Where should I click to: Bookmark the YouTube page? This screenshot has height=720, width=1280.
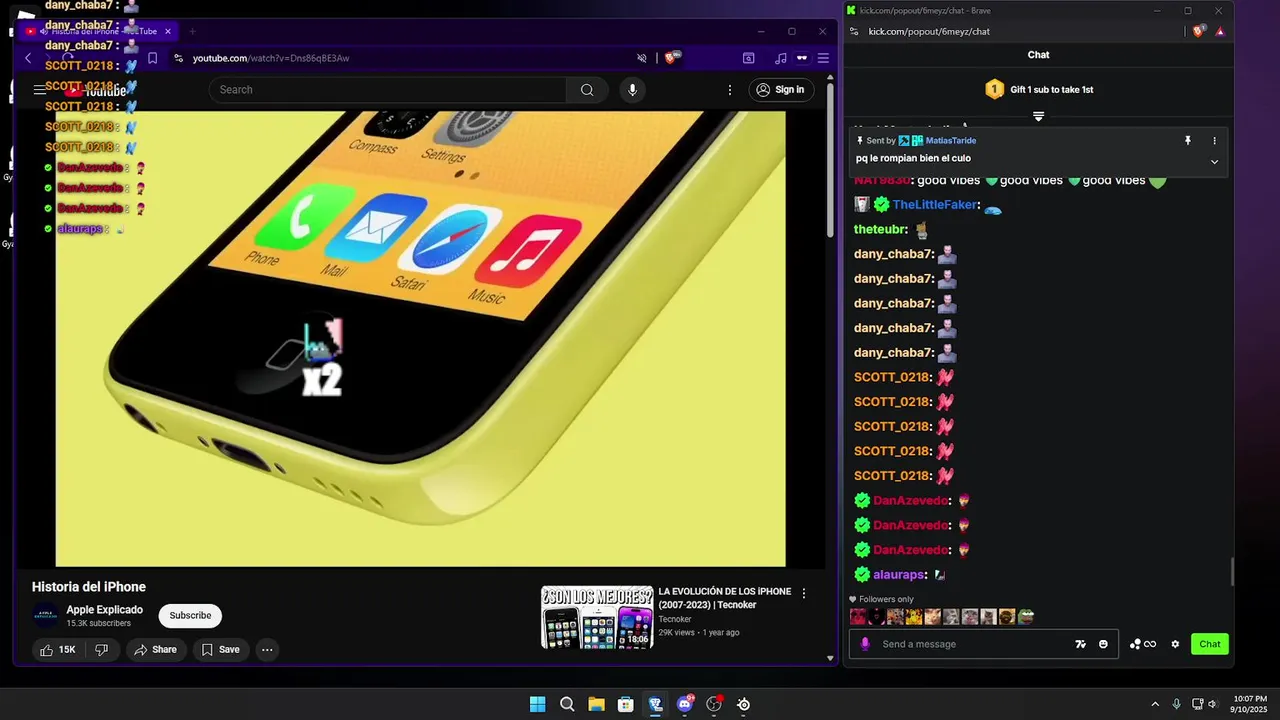tap(152, 58)
